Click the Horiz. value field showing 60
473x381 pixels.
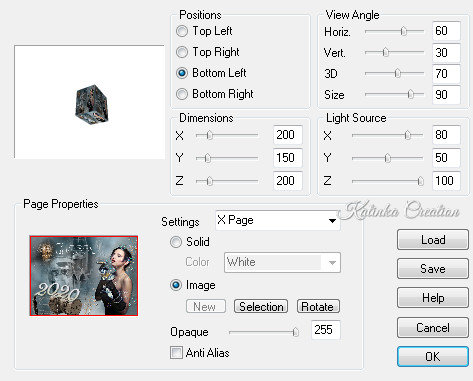pyautogui.click(x=446, y=31)
